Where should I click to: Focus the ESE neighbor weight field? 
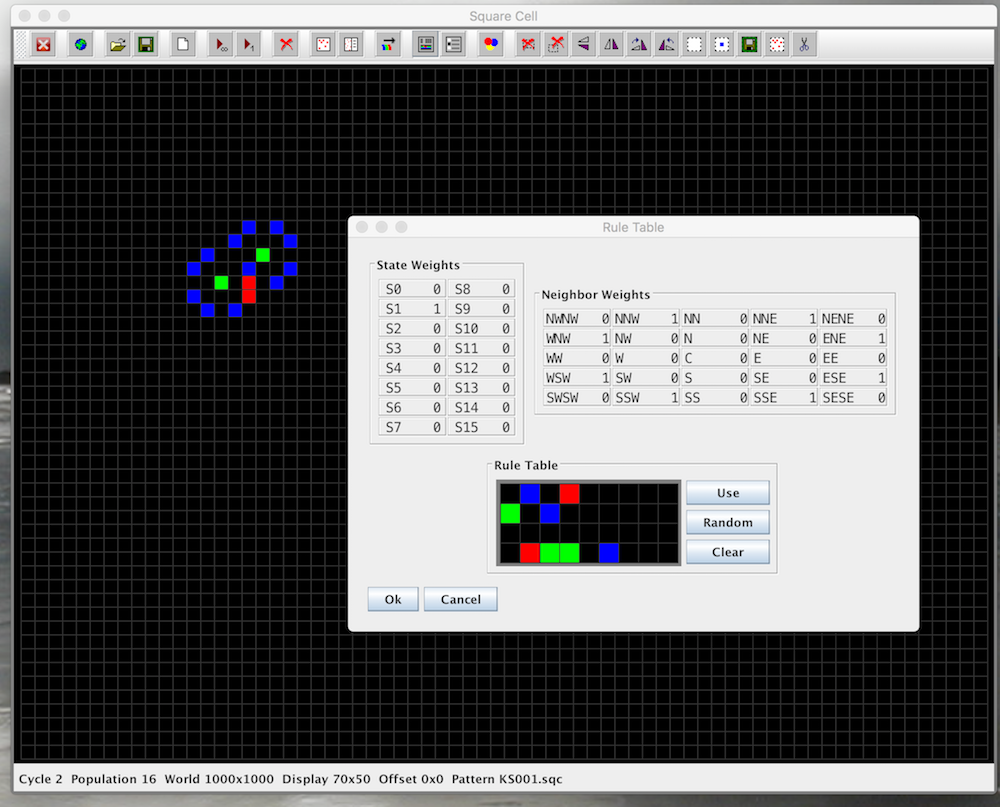[853, 378]
